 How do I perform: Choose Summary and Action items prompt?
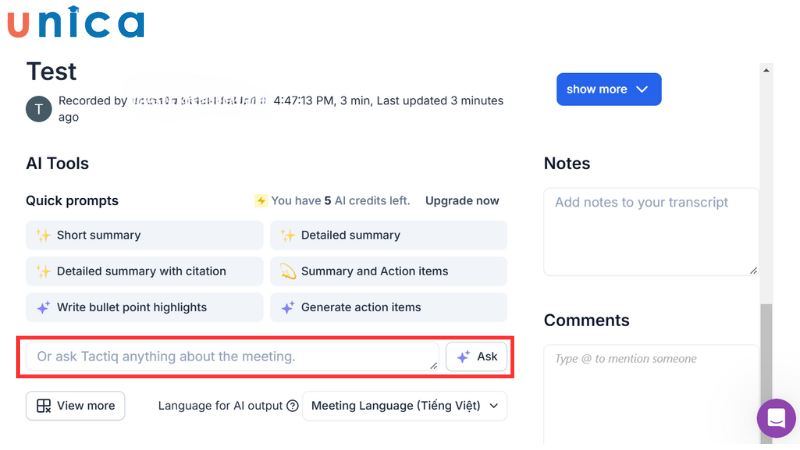point(388,271)
